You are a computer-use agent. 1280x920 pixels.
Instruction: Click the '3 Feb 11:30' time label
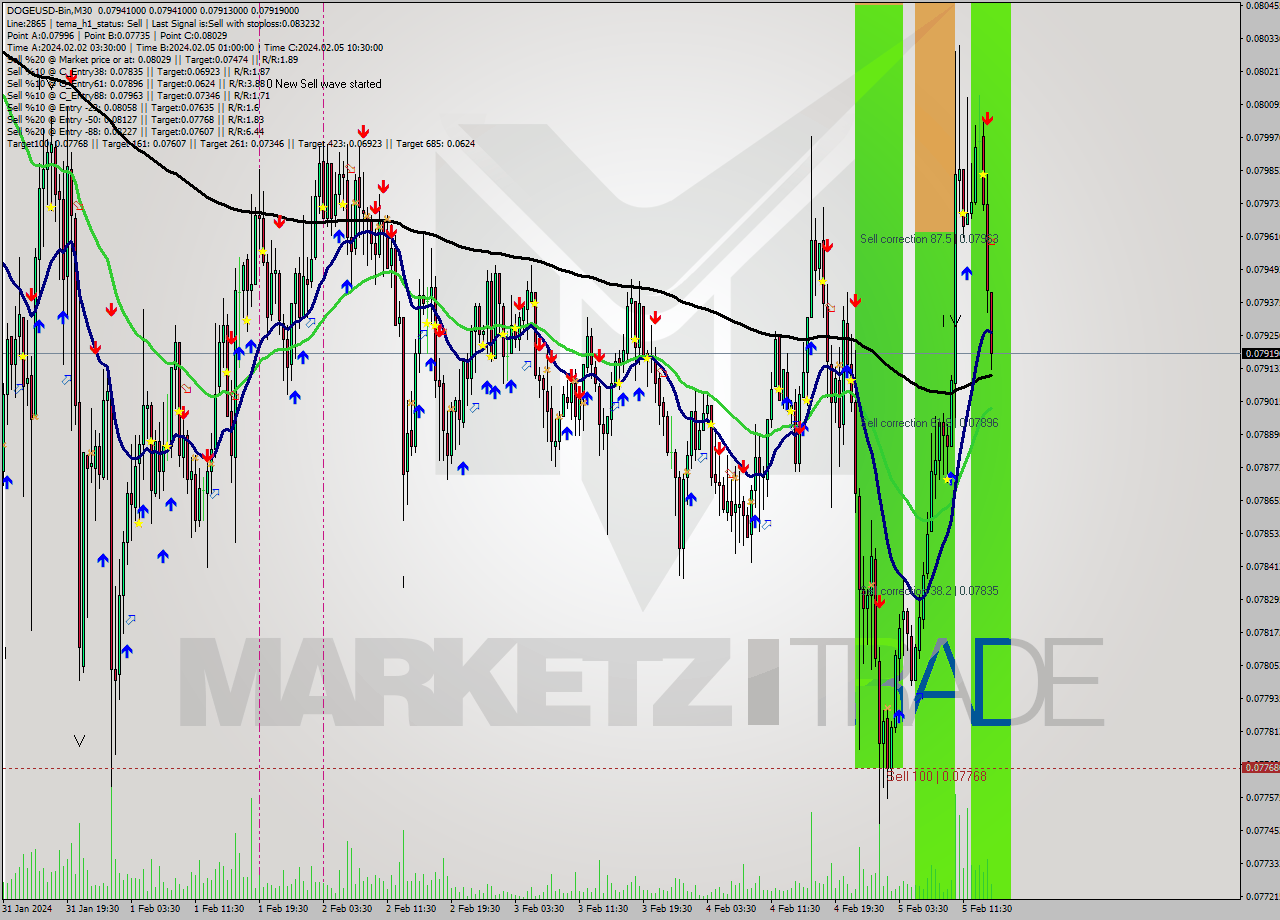[x=604, y=909]
